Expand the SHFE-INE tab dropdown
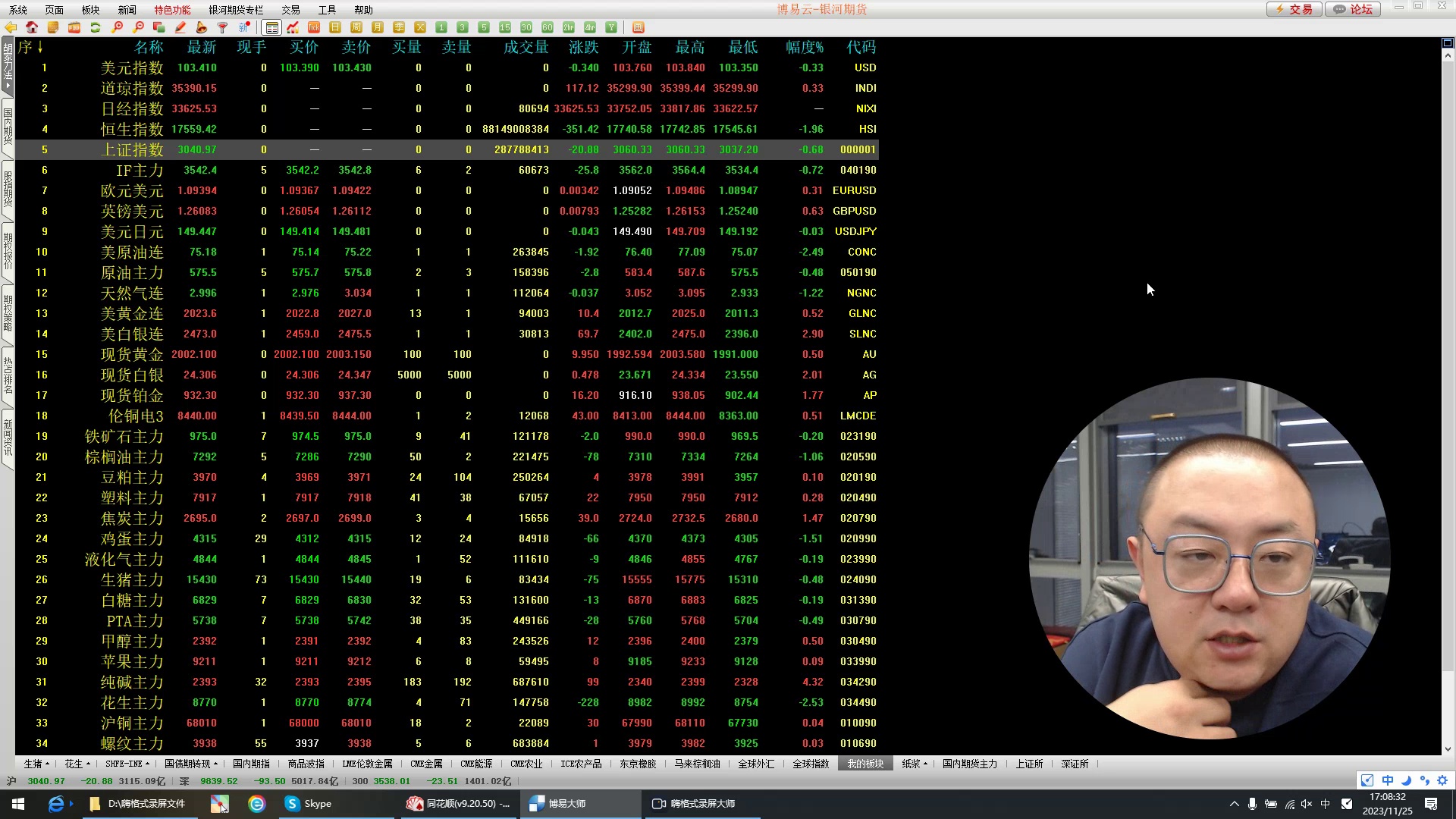 click(x=147, y=764)
